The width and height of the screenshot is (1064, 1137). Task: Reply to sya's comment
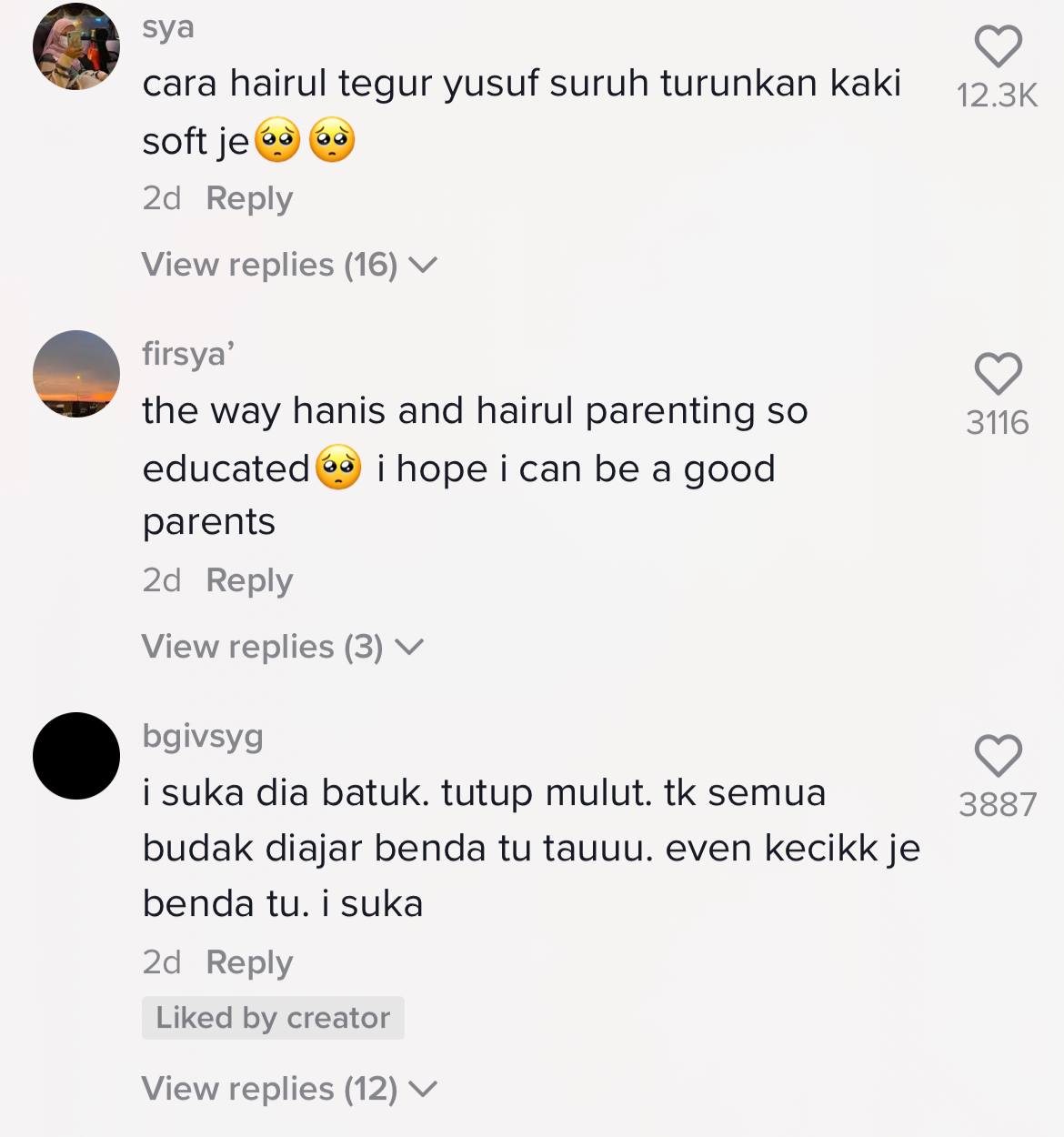249,198
